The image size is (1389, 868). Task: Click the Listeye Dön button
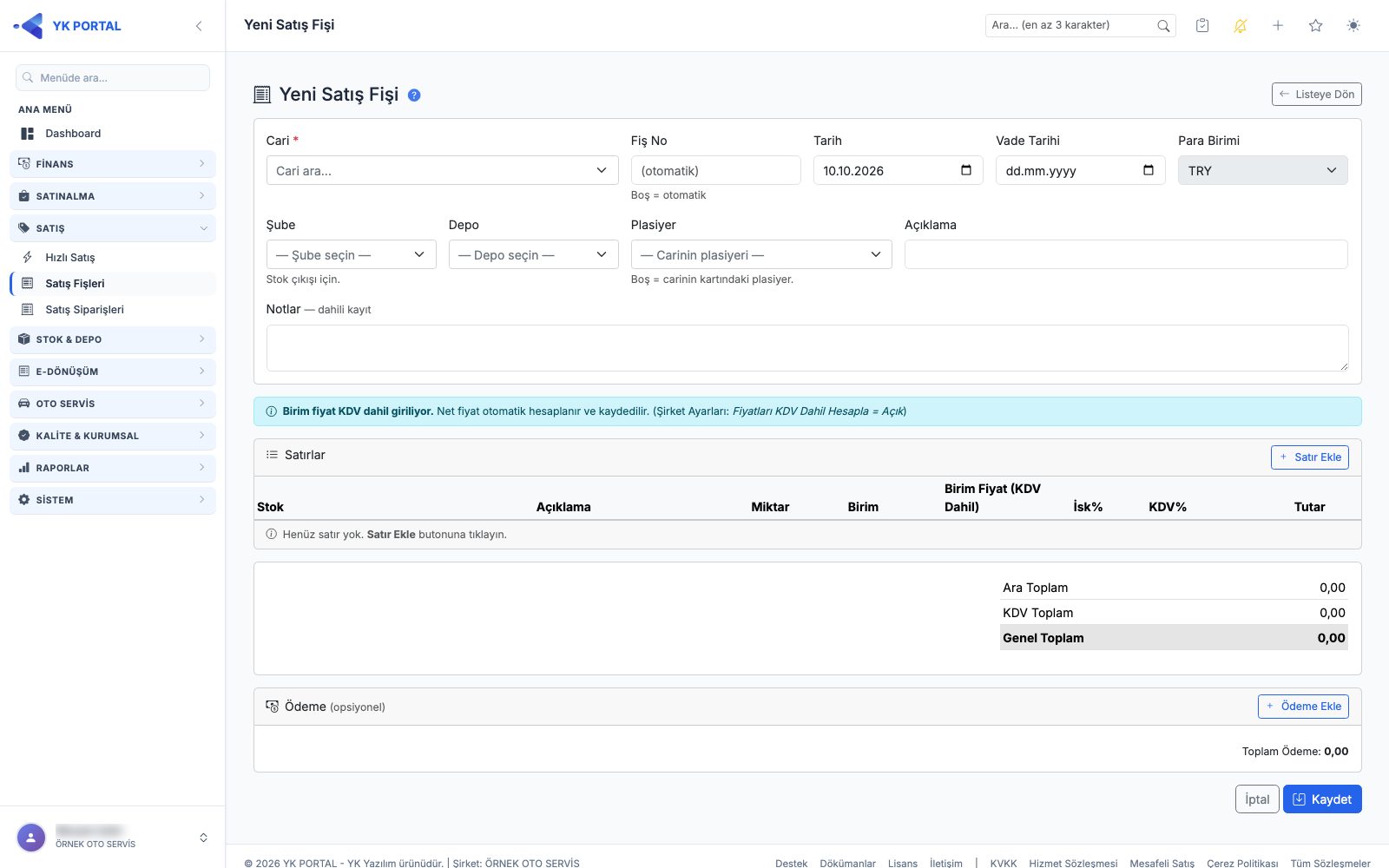[x=1316, y=94]
